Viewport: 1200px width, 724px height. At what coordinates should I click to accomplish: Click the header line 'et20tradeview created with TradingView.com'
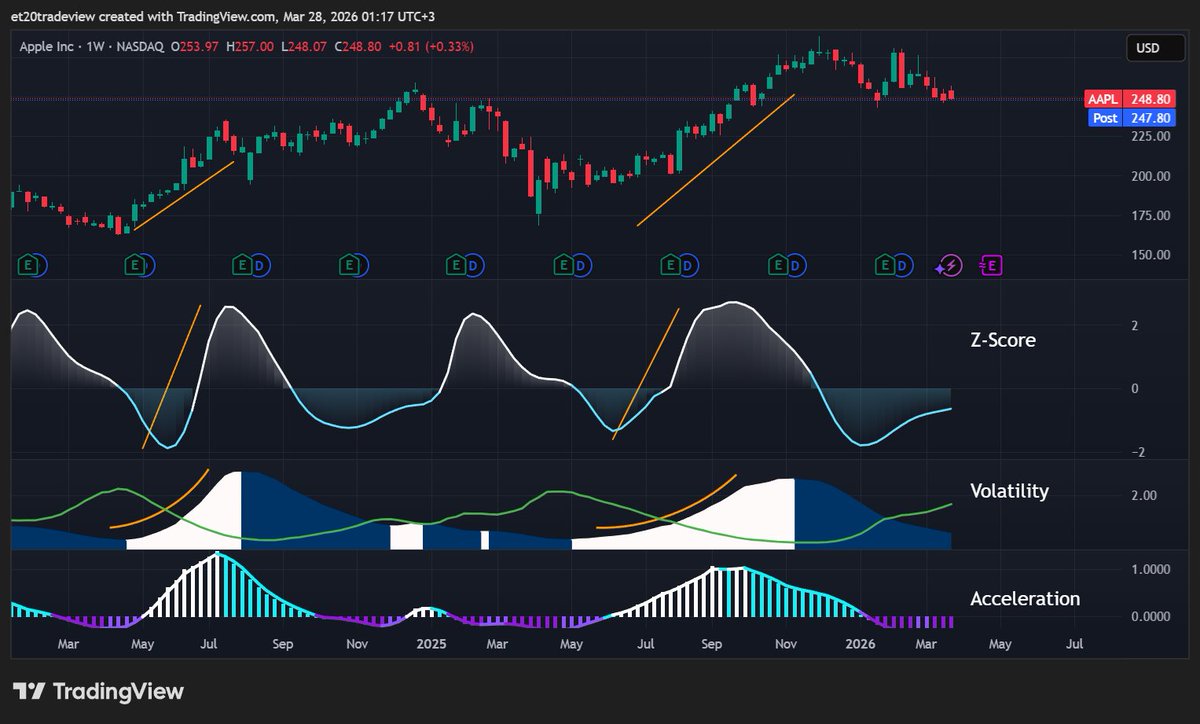click(x=145, y=17)
